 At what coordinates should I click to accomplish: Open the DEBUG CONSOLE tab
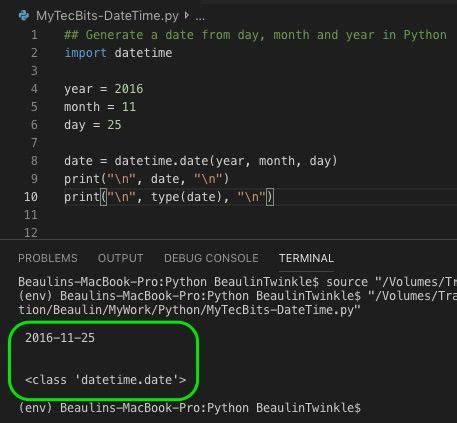click(x=211, y=258)
